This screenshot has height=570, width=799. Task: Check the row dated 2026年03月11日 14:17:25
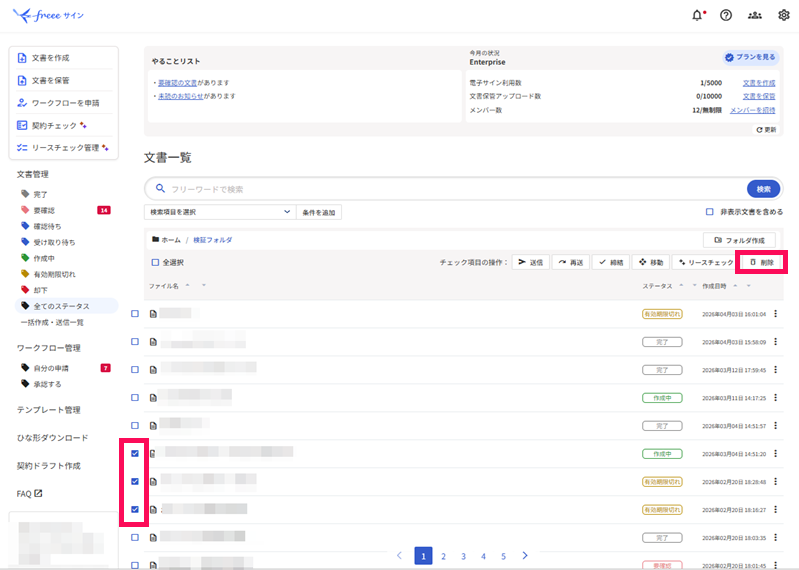click(135, 397)
